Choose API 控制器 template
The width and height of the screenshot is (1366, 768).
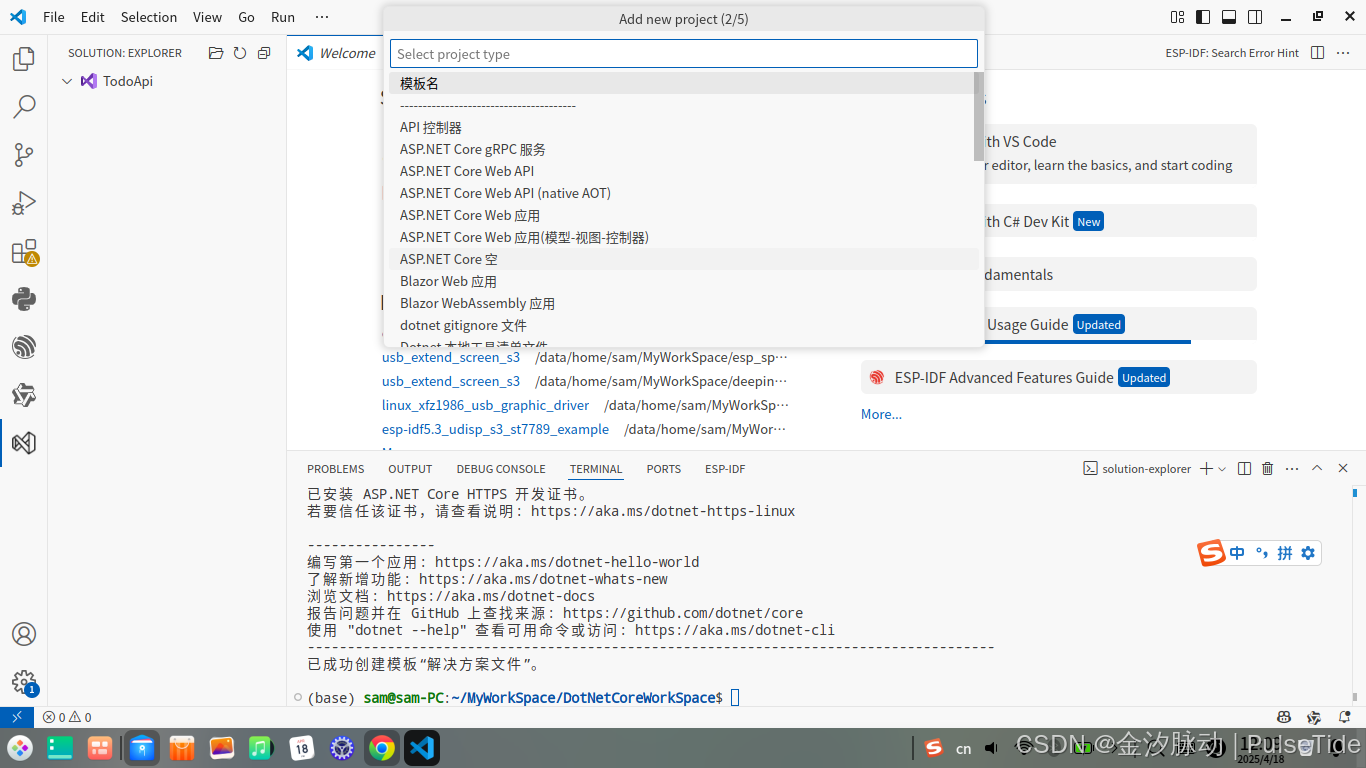pos(684,127)
